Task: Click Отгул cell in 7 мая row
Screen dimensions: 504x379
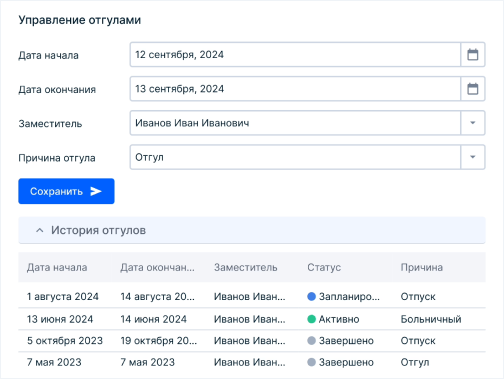Action: pyautogui.click(x=415, y=362)
